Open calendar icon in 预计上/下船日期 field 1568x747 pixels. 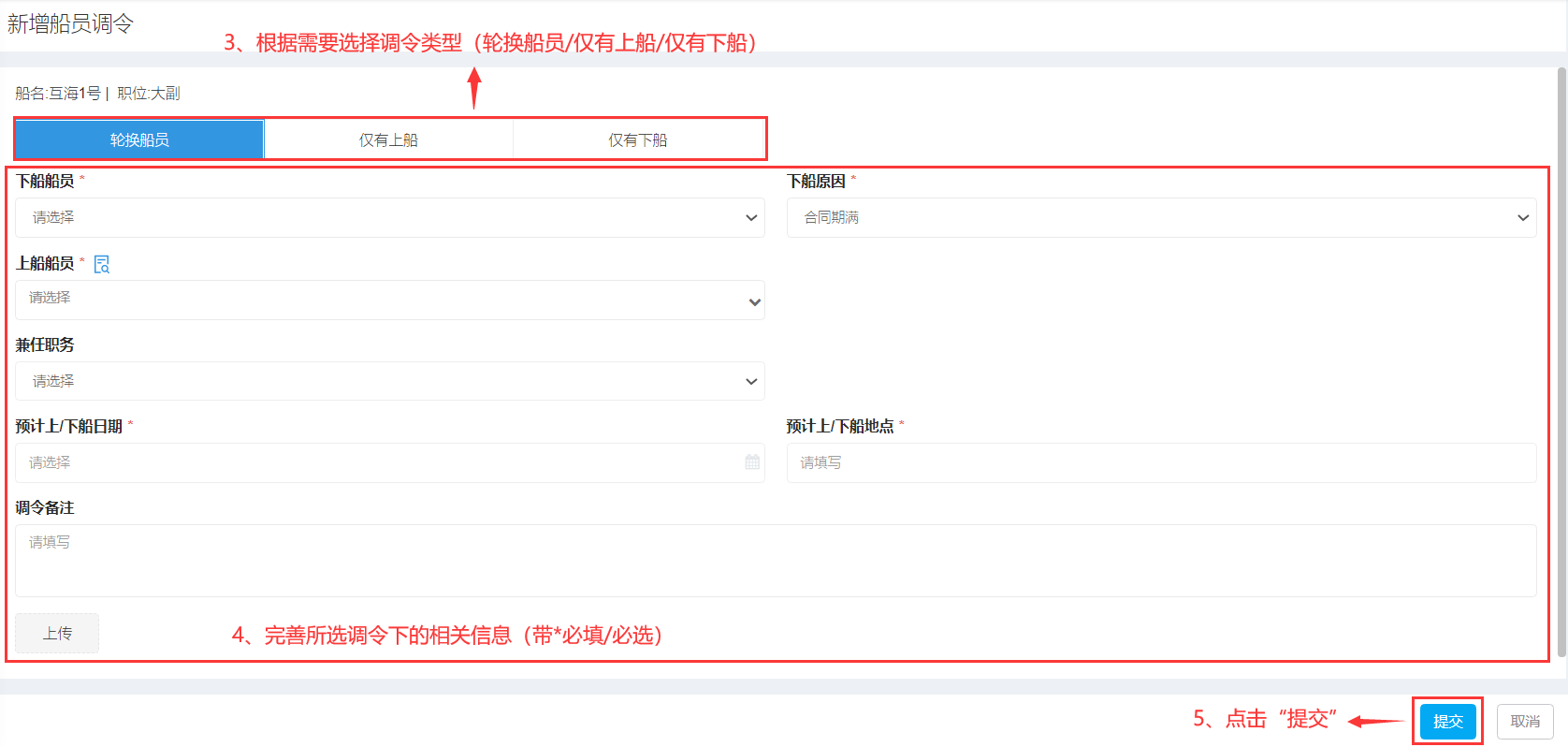pos(752,462)
